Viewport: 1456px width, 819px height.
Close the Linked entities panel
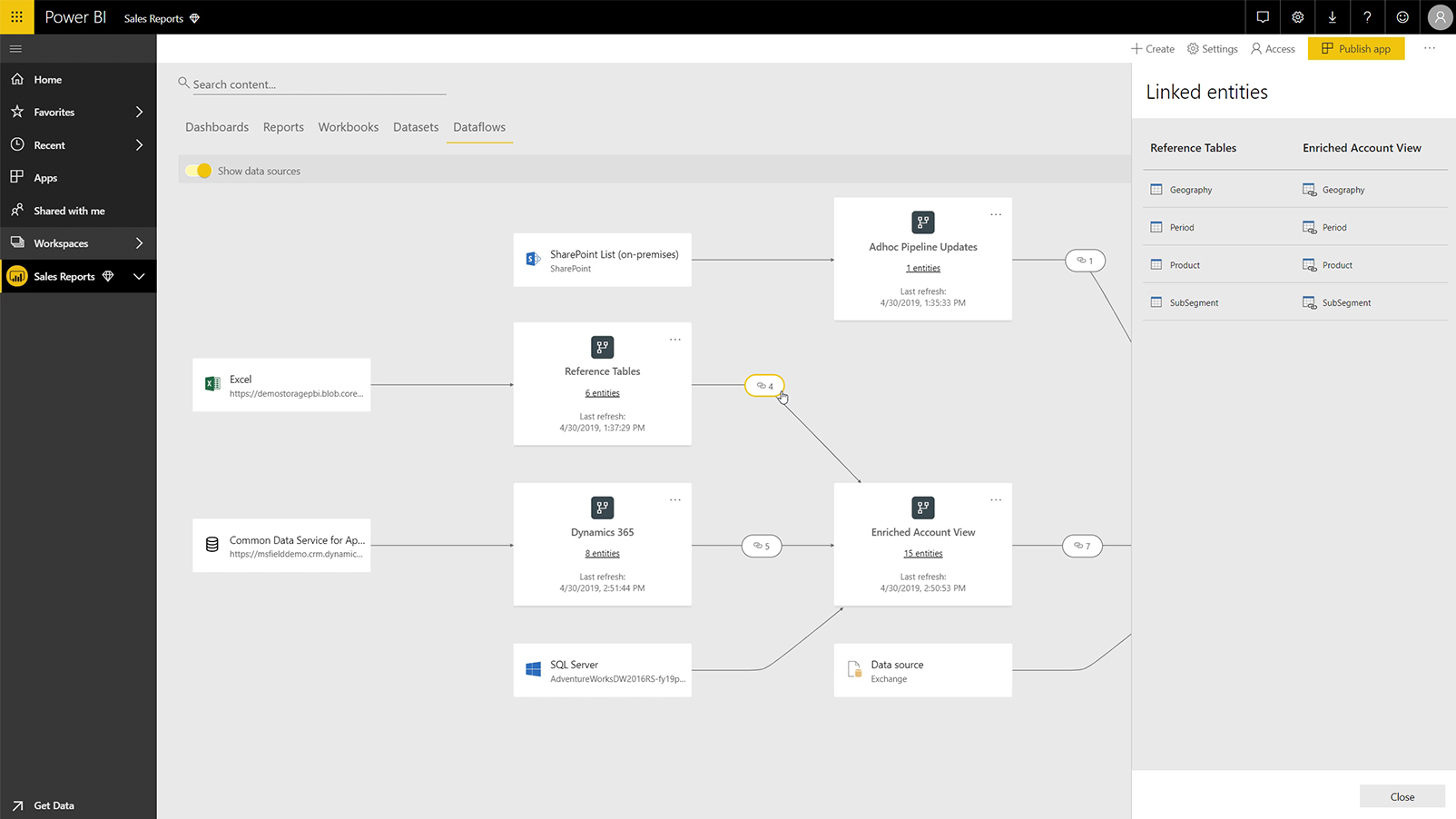pyautogui.click(x=1402, y=796)
